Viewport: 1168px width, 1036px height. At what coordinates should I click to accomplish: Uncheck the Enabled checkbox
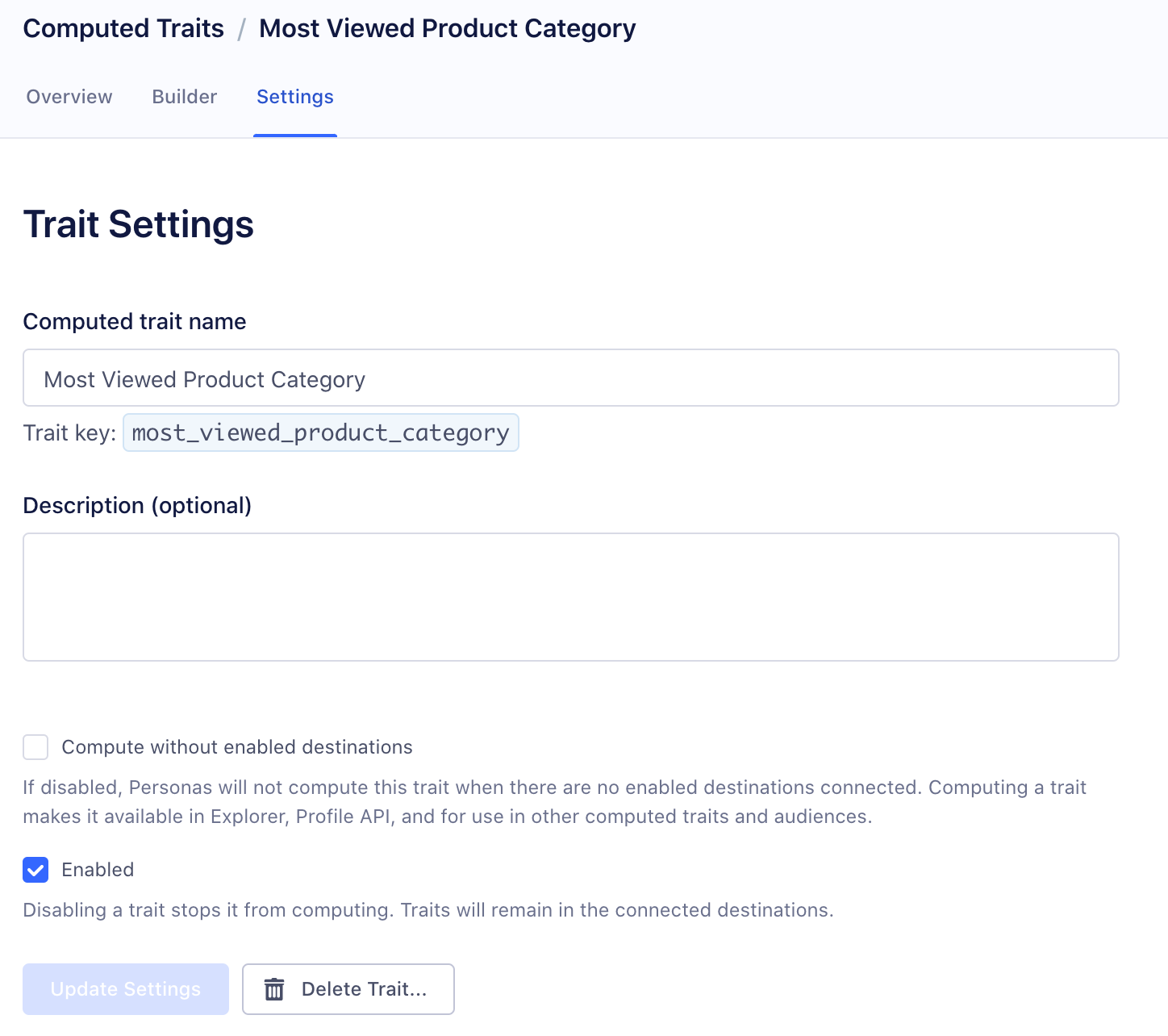click(35, 870)
